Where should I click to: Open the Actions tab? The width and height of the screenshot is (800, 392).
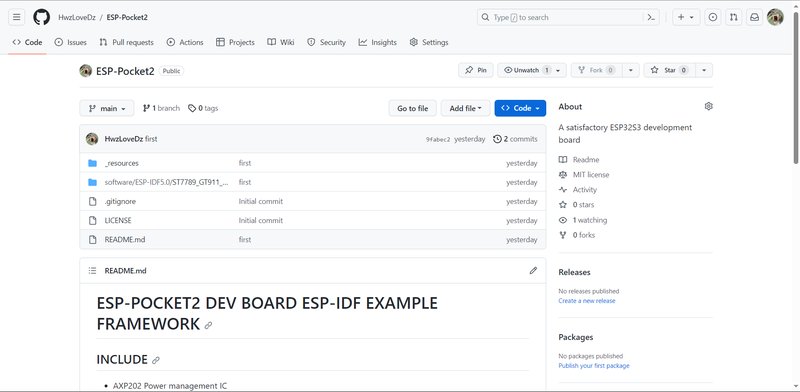[185, 42]
